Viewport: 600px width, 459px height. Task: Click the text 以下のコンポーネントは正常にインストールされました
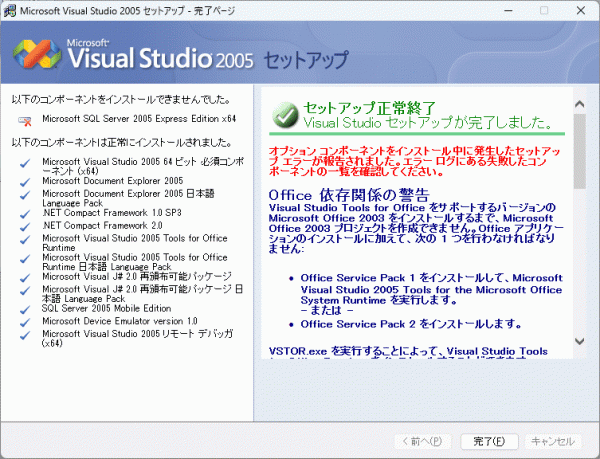122,143
